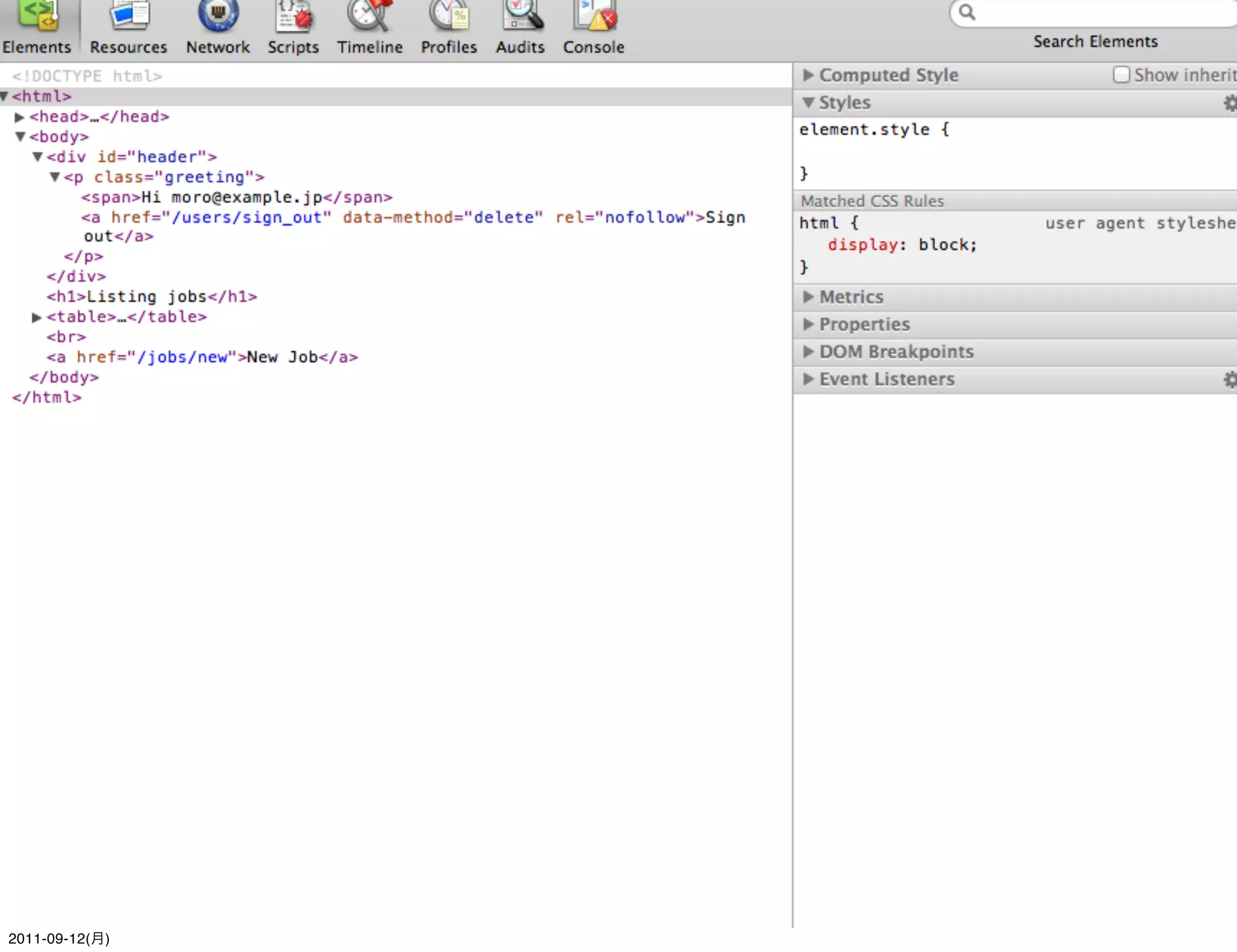Enable Show inherited checkbox
Screen dimensions: 1237x952
(x=1121, y=75)
